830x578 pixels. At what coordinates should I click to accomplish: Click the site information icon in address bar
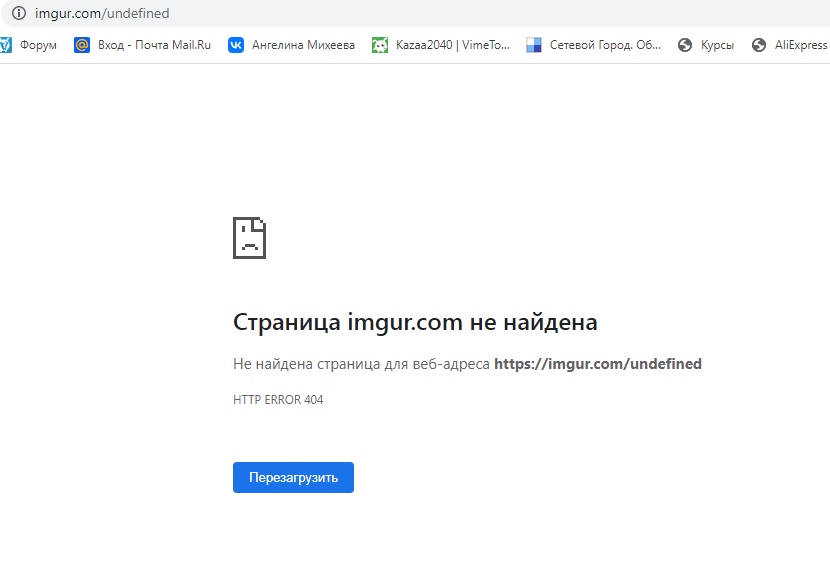(18, 14)
